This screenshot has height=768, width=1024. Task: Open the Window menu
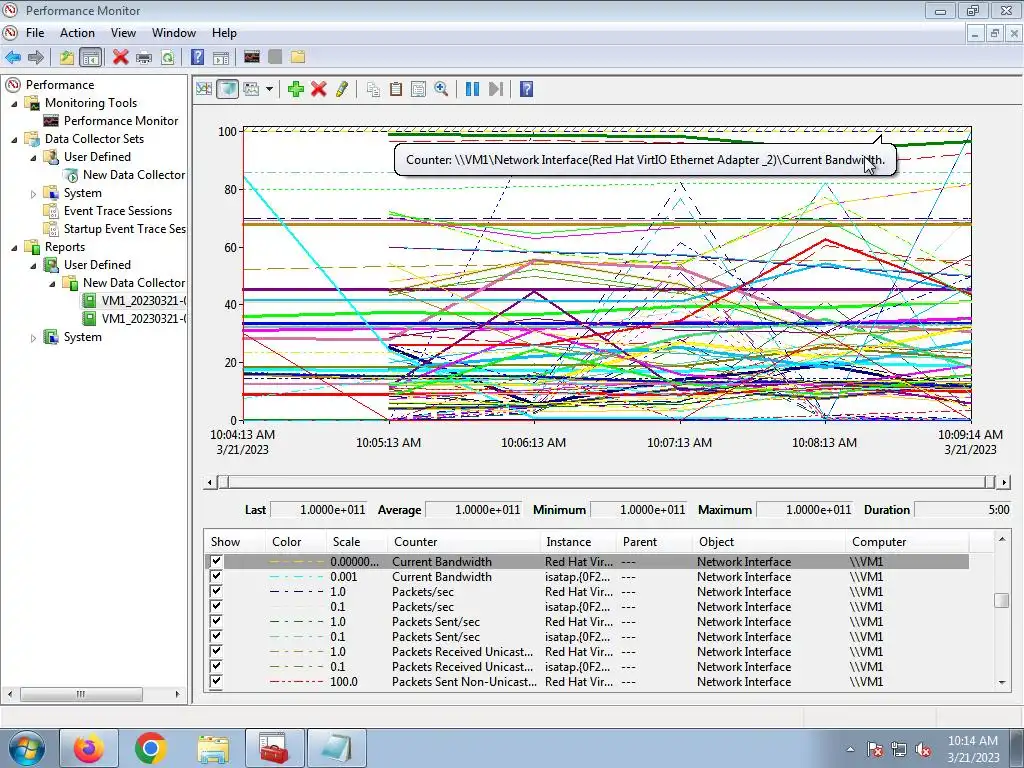(x=174, y=33)
